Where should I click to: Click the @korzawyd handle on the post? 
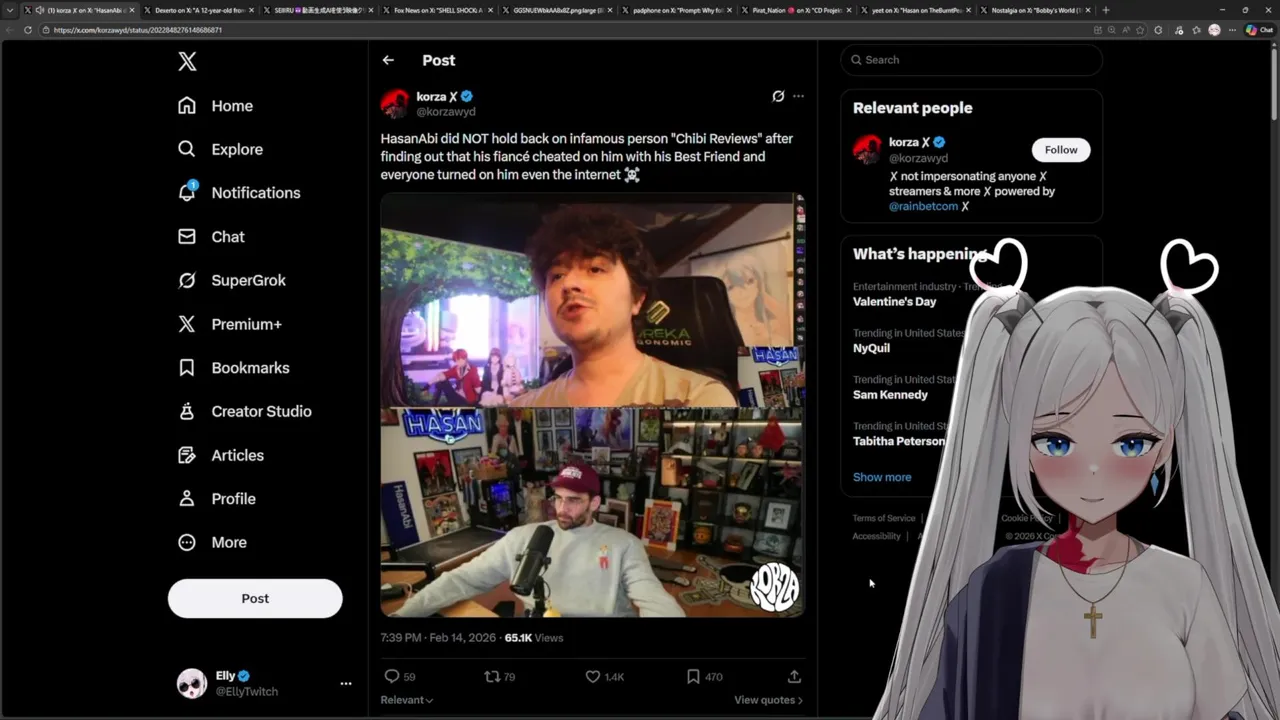[x=446, y=112]
